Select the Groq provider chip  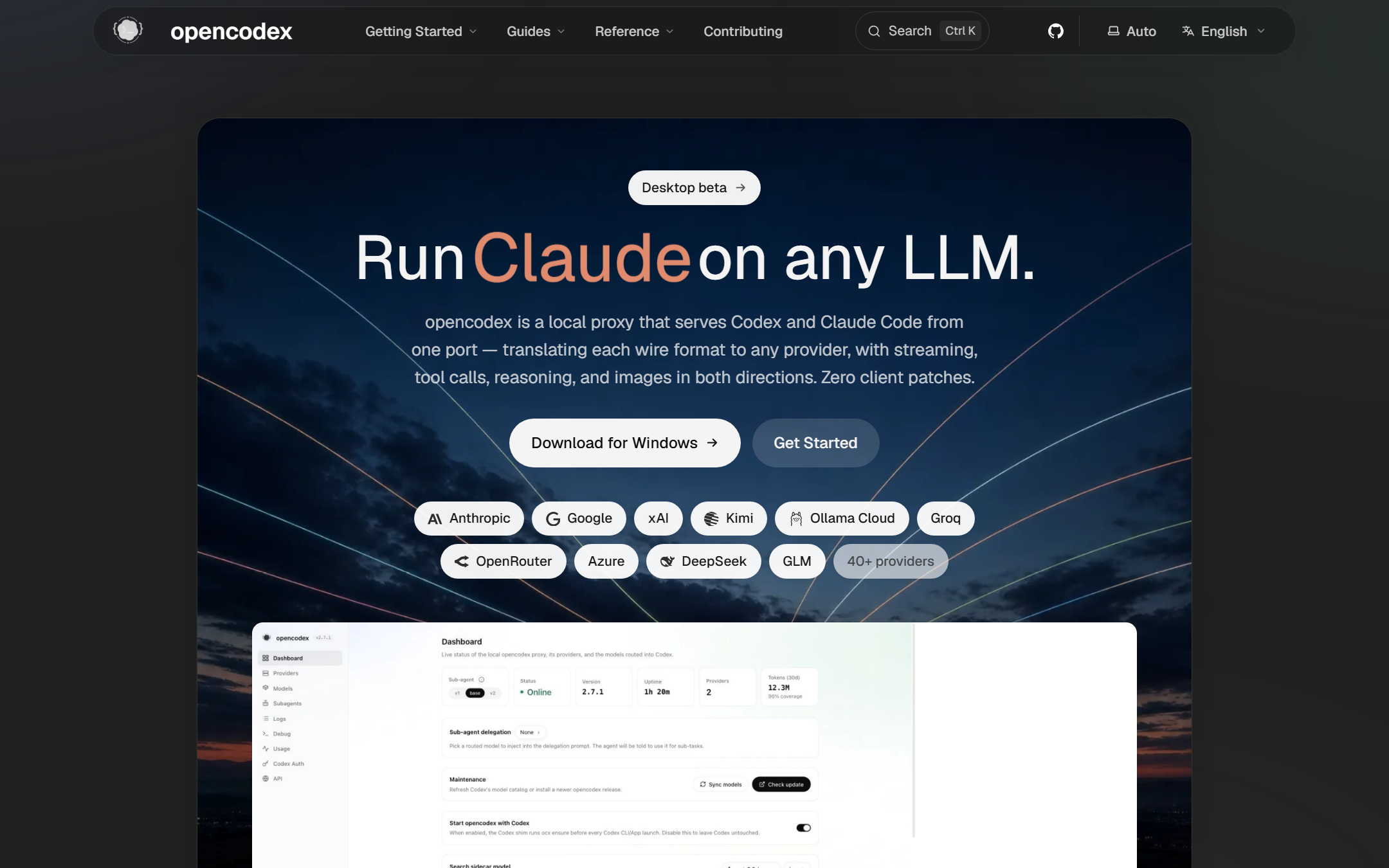coord(945,518)
